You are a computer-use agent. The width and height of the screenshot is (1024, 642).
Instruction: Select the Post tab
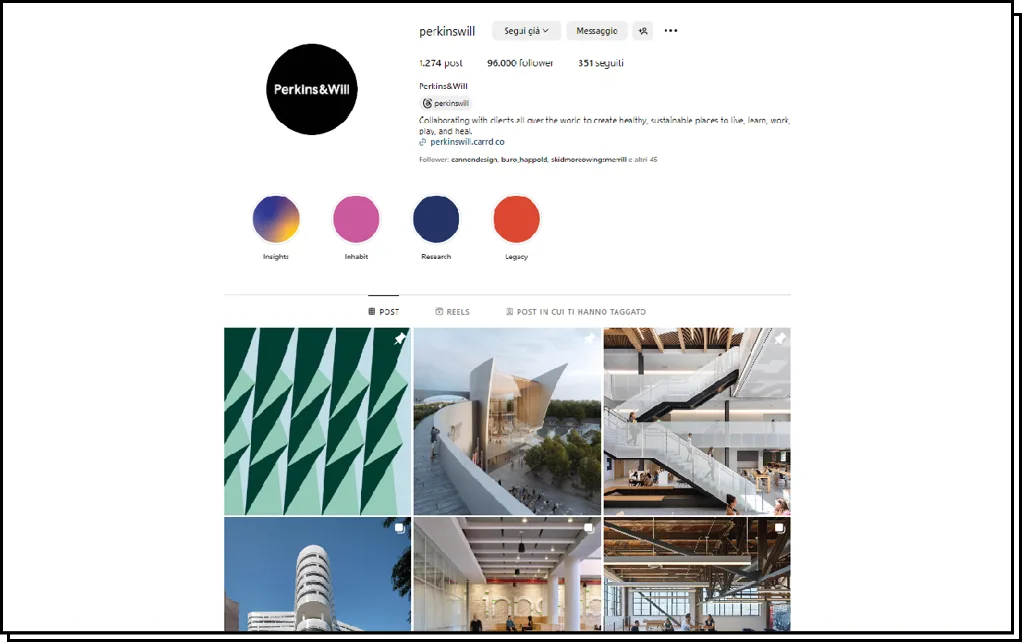383,312
